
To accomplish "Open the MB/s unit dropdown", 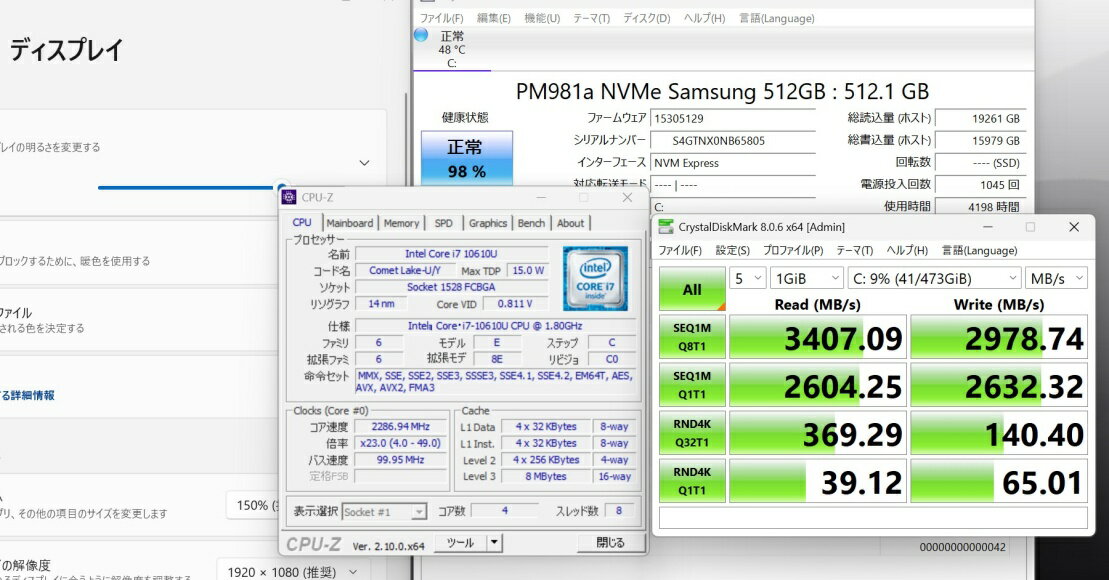I will point(1057,278).
